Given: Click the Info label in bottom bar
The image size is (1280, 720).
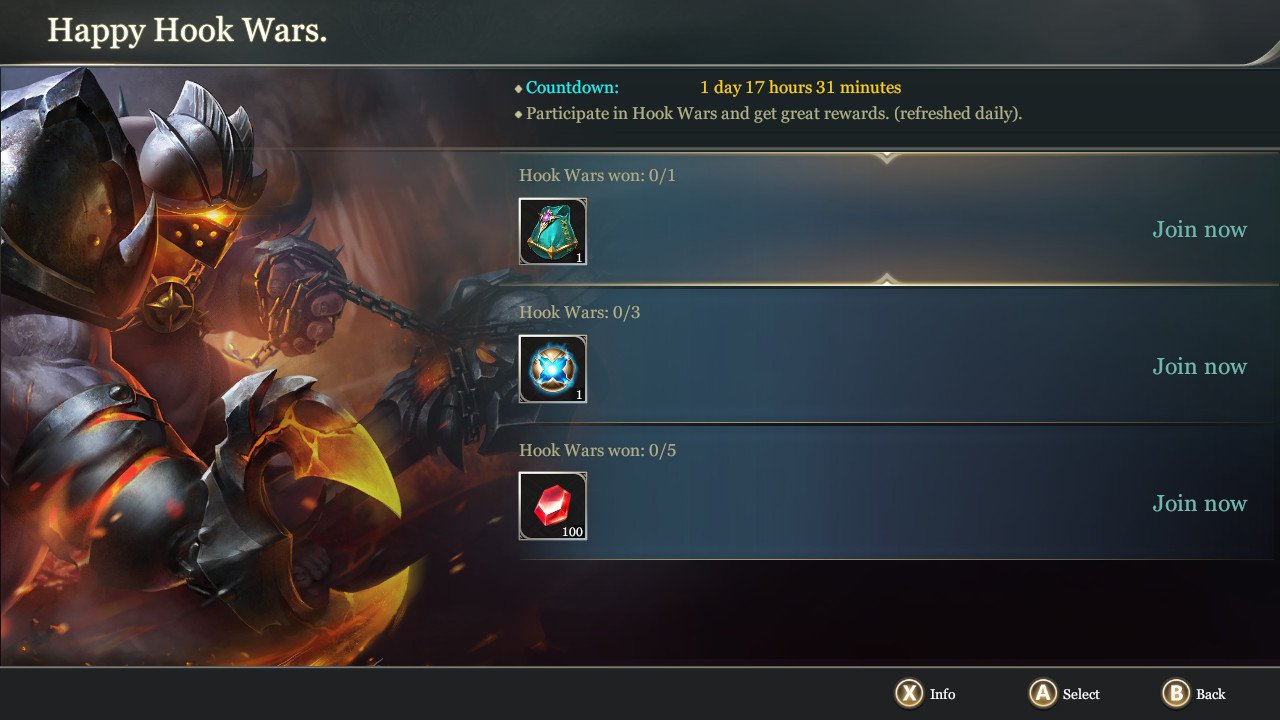Looking at the screenshot, I should (942, 694).
